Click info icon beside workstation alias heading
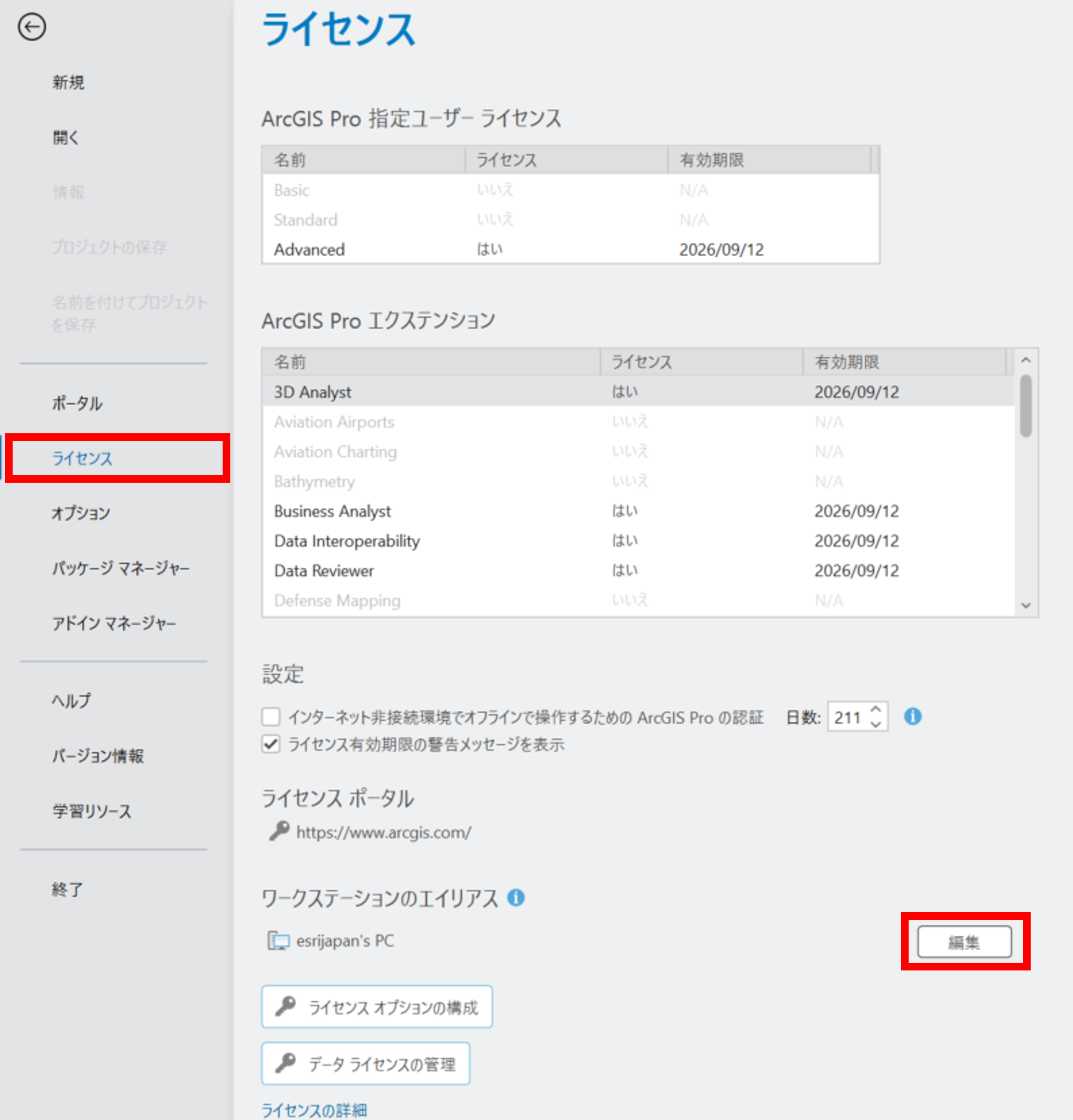Image resolution: width=1073 pixels, height=1120 pixels. pos(516,897)
